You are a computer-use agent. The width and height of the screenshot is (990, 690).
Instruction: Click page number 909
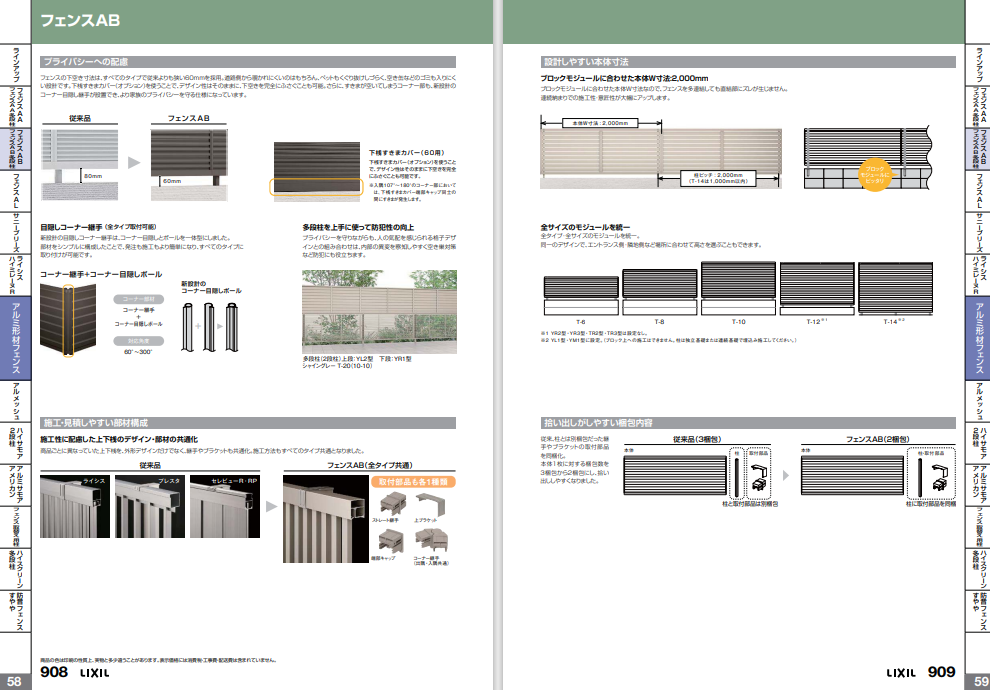point(941,672)
